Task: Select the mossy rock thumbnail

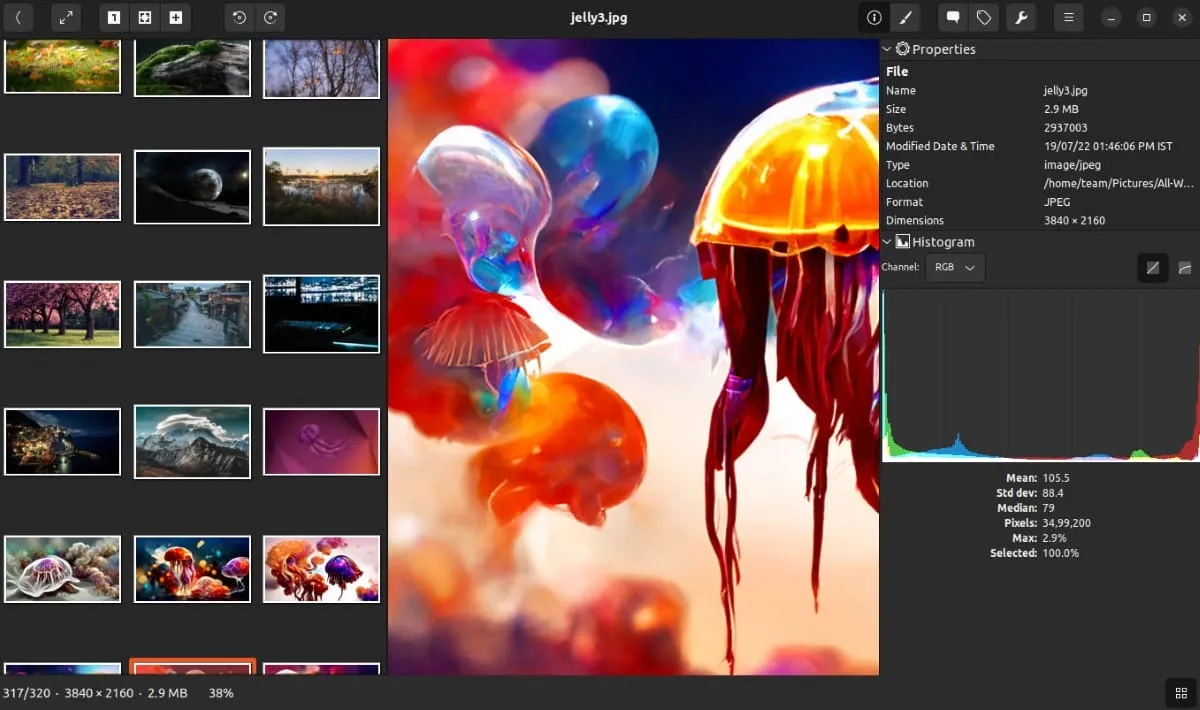Action: 192,68
